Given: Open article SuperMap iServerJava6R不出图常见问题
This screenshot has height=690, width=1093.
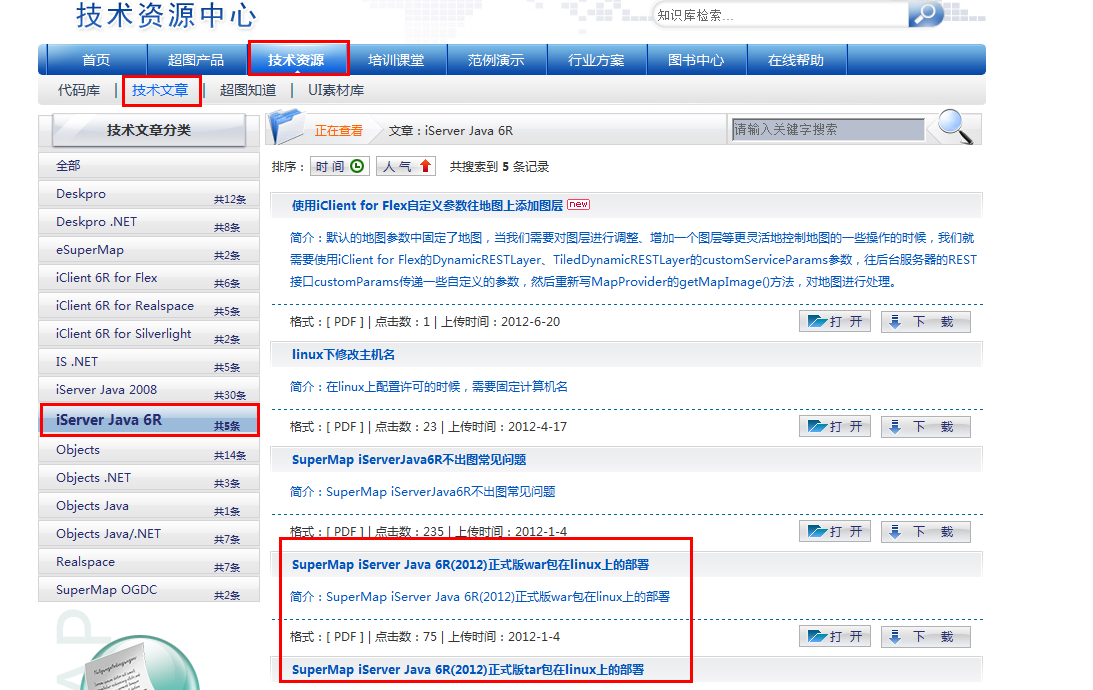Looking at the screenshot, I should [x=409, y=460].
